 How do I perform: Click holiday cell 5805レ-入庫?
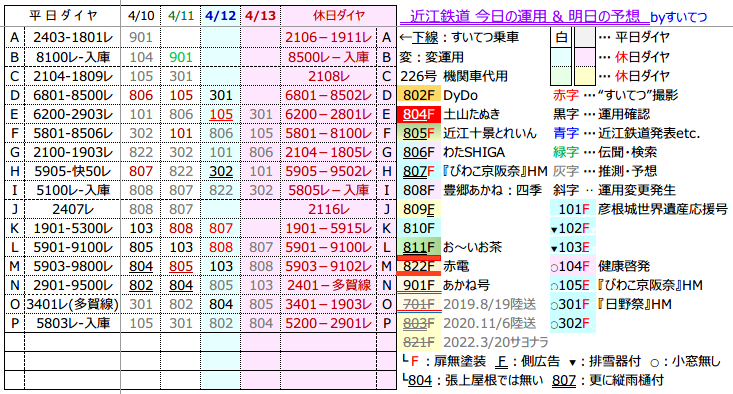329,190
